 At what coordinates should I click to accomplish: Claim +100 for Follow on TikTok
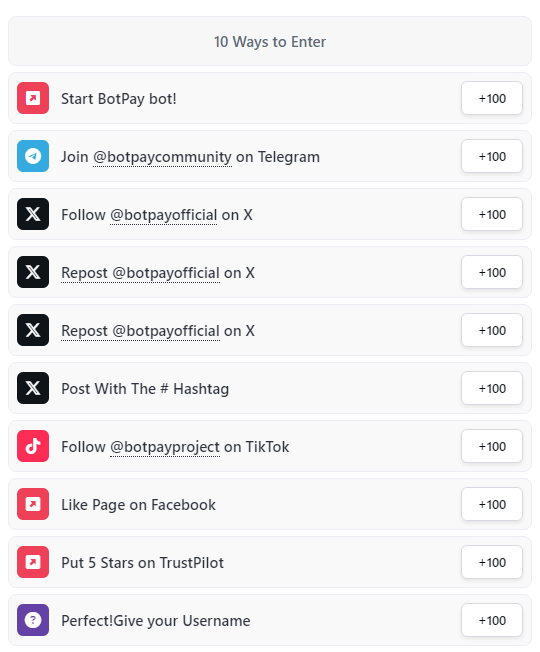(492, 446)
